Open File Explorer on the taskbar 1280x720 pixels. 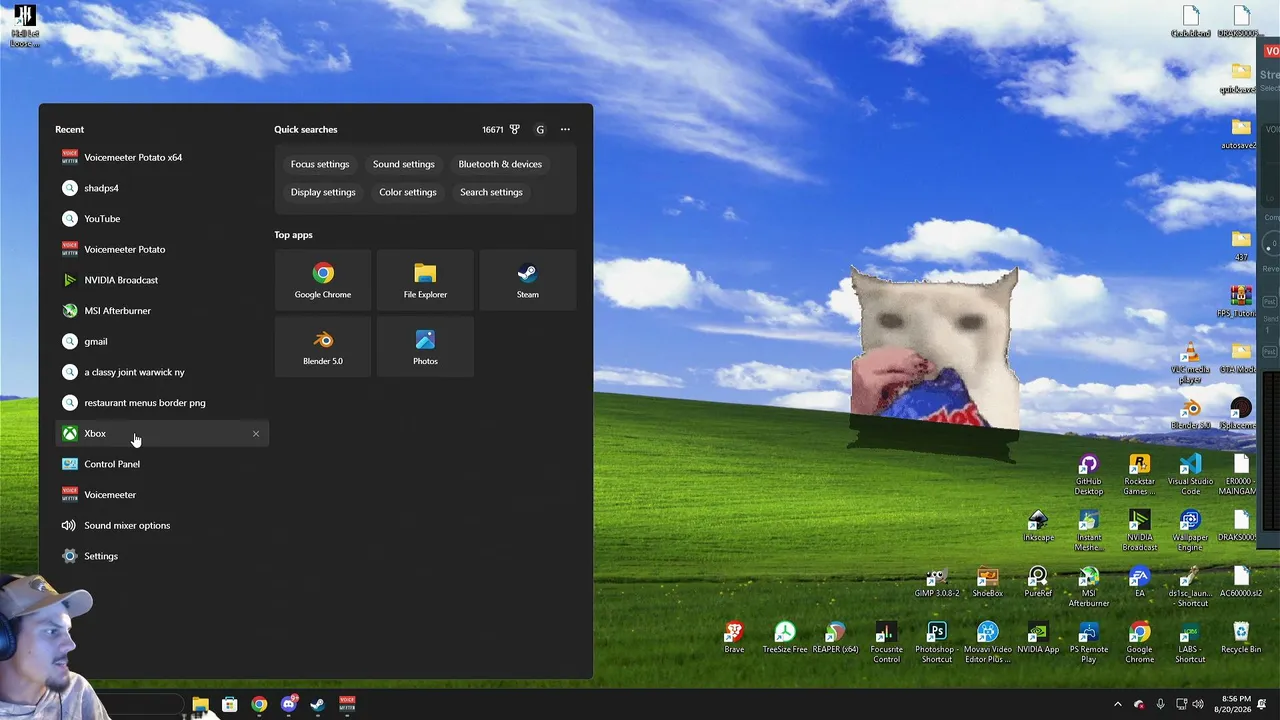(x=200, y=705)
